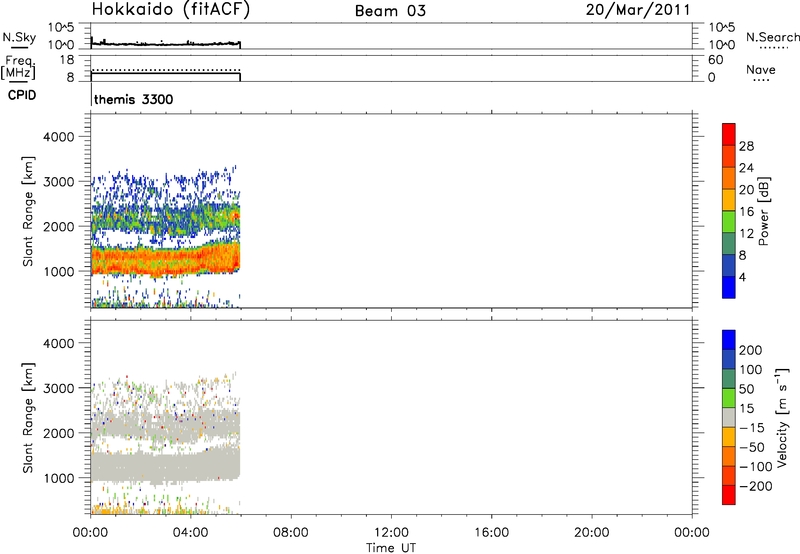
Task: Click Power colorbar segment between 8 and 12
Action: coord(729,244)
